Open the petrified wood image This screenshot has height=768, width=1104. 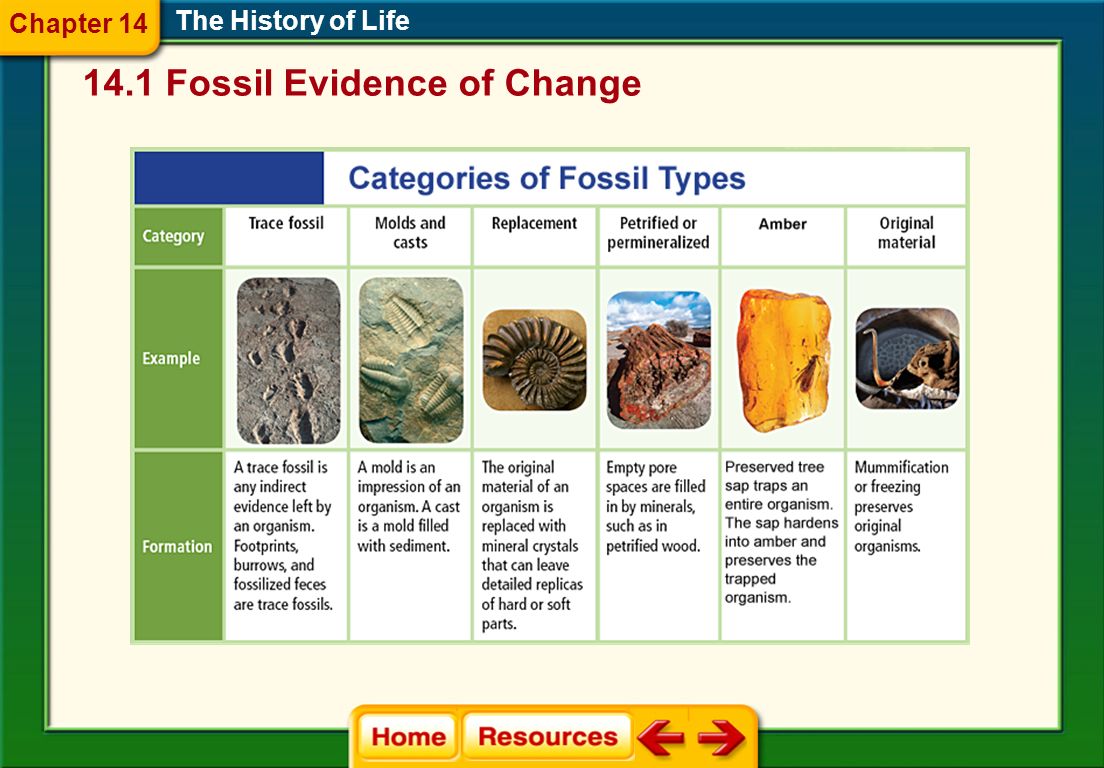[658, 360]
